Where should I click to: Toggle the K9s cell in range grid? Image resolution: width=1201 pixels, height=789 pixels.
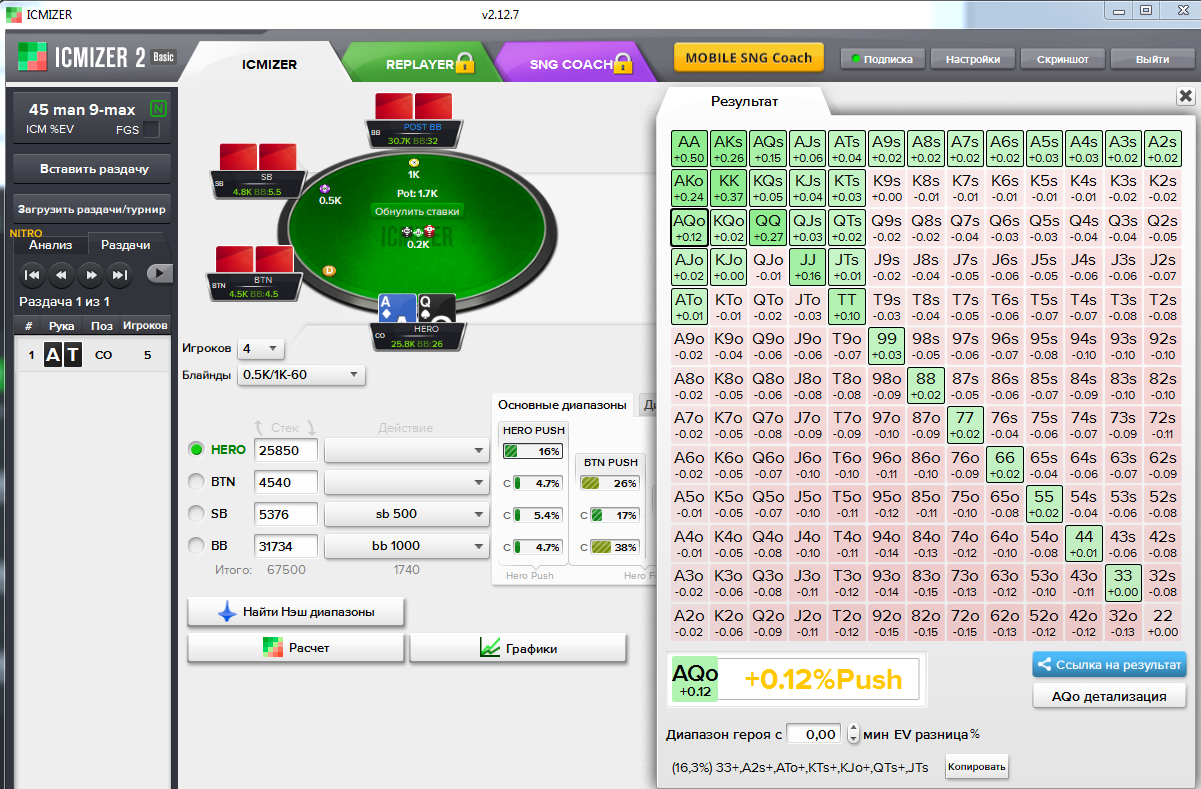886,187
